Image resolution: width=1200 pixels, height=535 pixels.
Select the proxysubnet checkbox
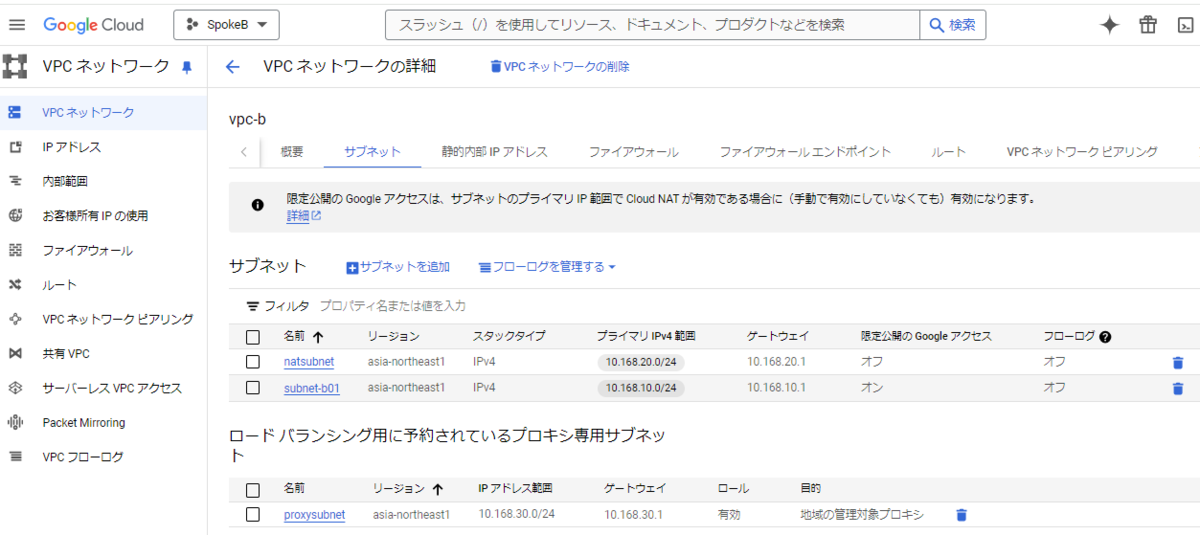click(253, 515)
